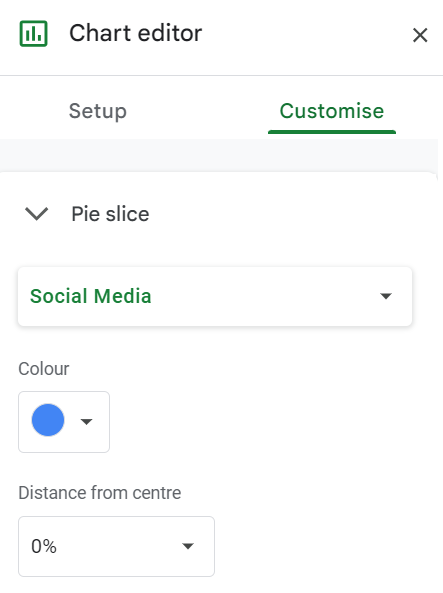The image size is (443, 593).
Task: Open the Distance from centre dropdown
Action: click(117, 546)
